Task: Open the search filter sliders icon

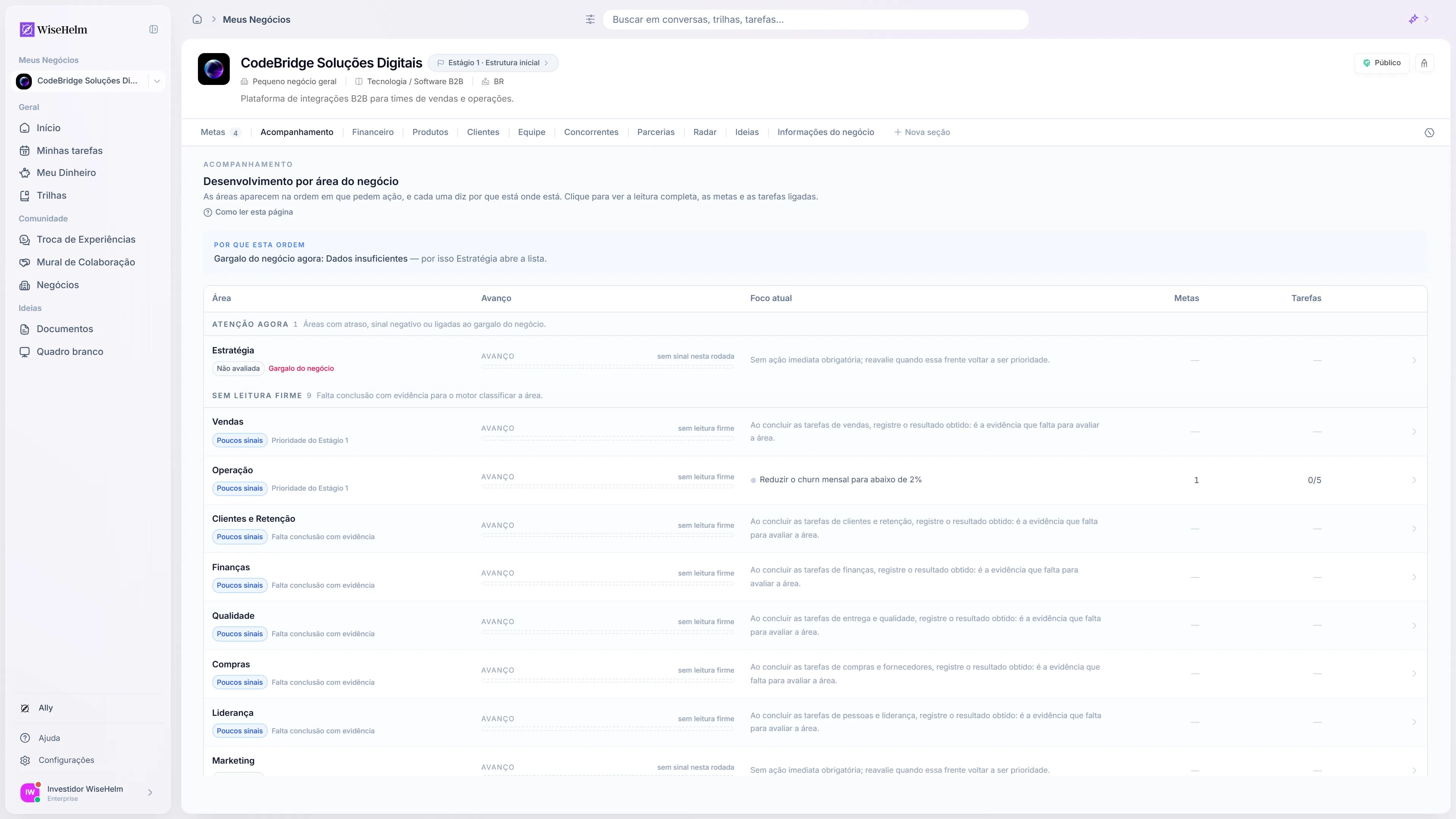Action: click(x=590, y=19)
